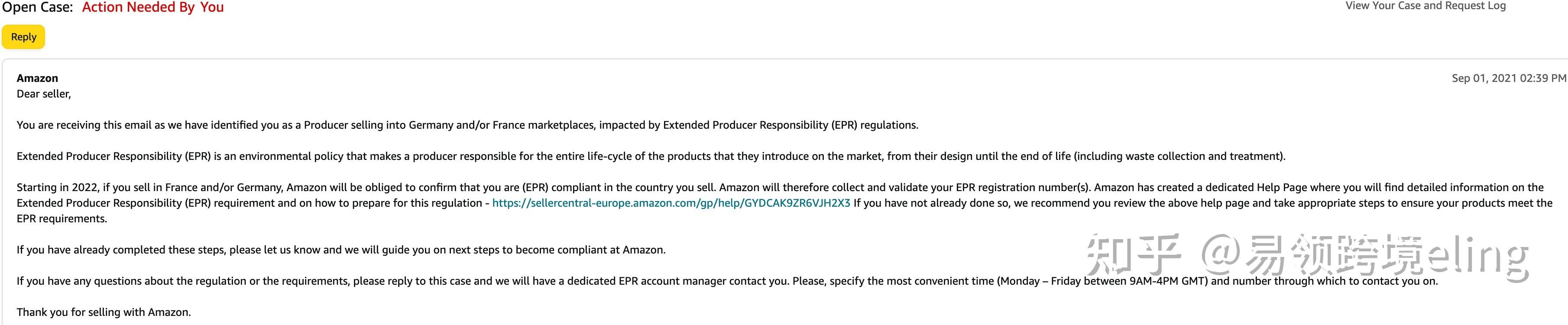
Task: Click the Amazon sender name
Action: 37,78
